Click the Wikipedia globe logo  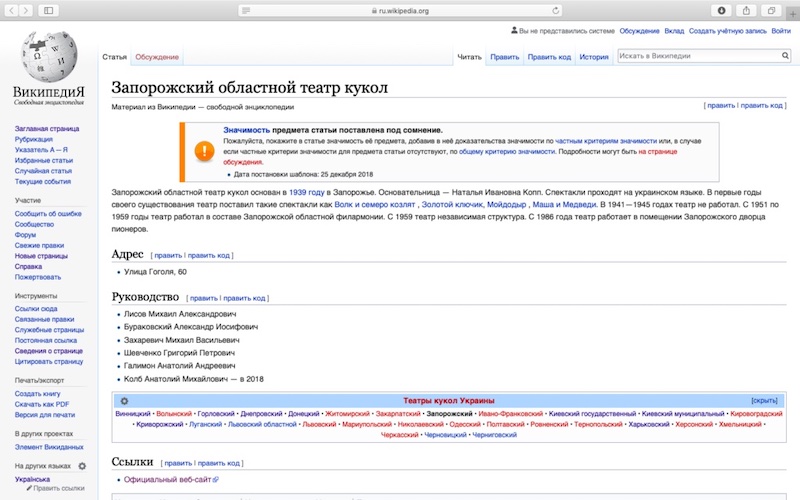click(x=49, y=56)
